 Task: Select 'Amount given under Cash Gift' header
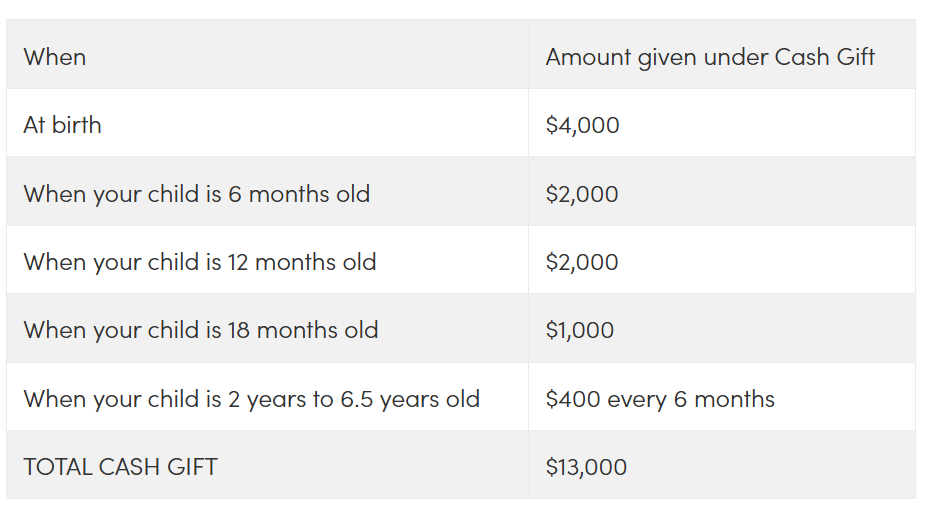click(x=710, y=57)
